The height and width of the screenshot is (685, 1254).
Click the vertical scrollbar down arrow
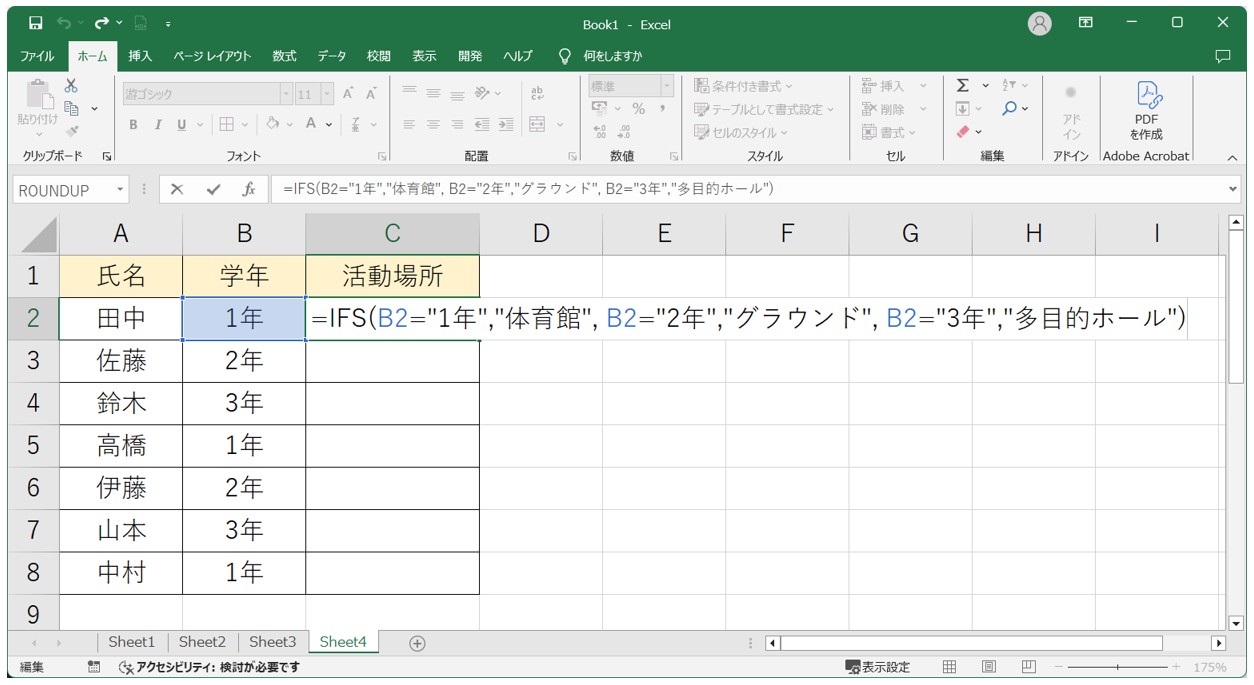[1237, 622]
